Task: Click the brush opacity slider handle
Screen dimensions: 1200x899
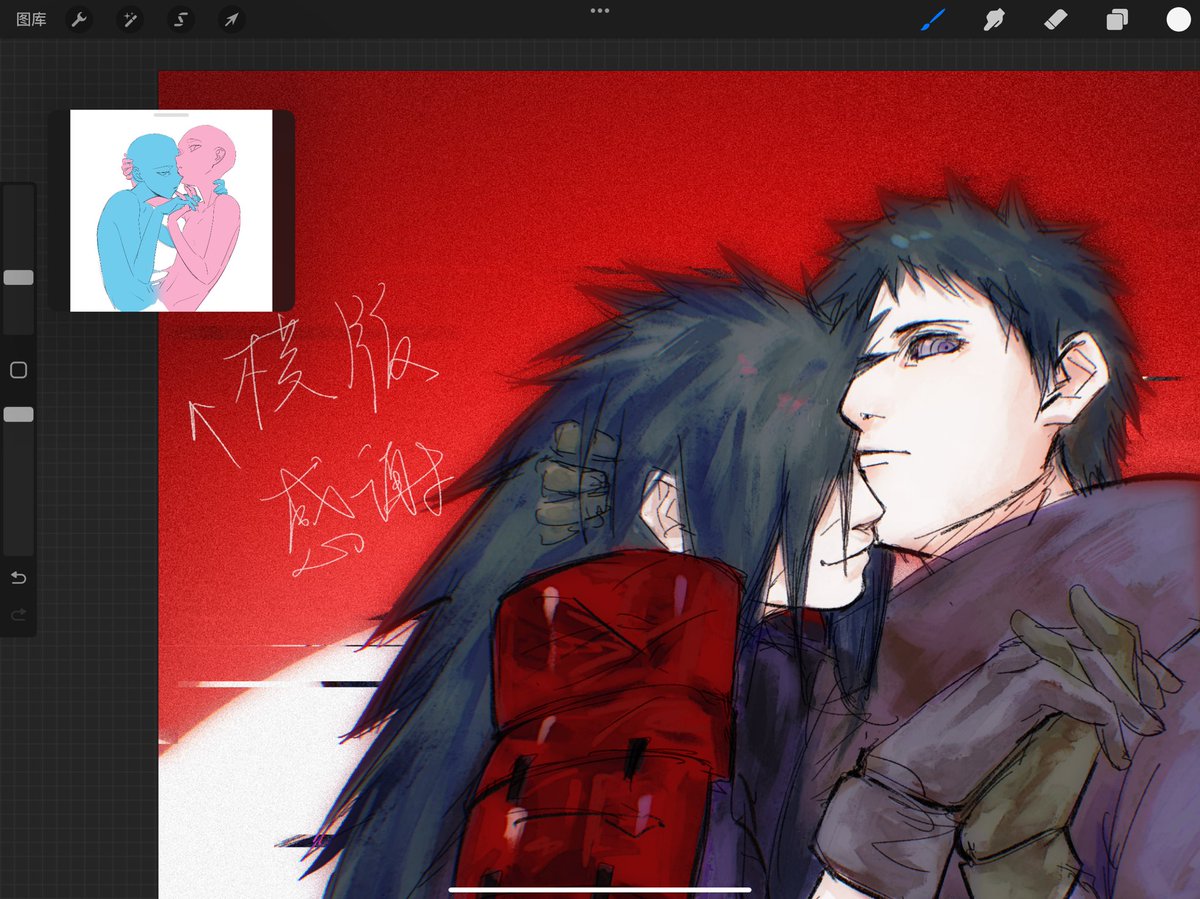Action: click(x=18, y=414)
